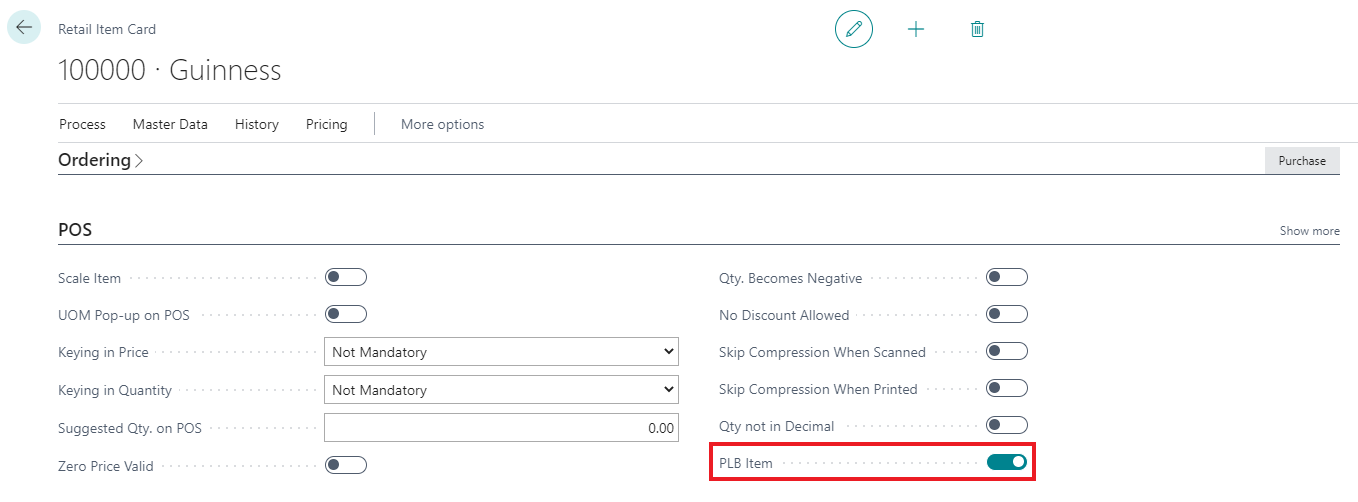Enable Zero Price Valid switch
Viewport: 1358px width, 502px height.
[346, 465]
